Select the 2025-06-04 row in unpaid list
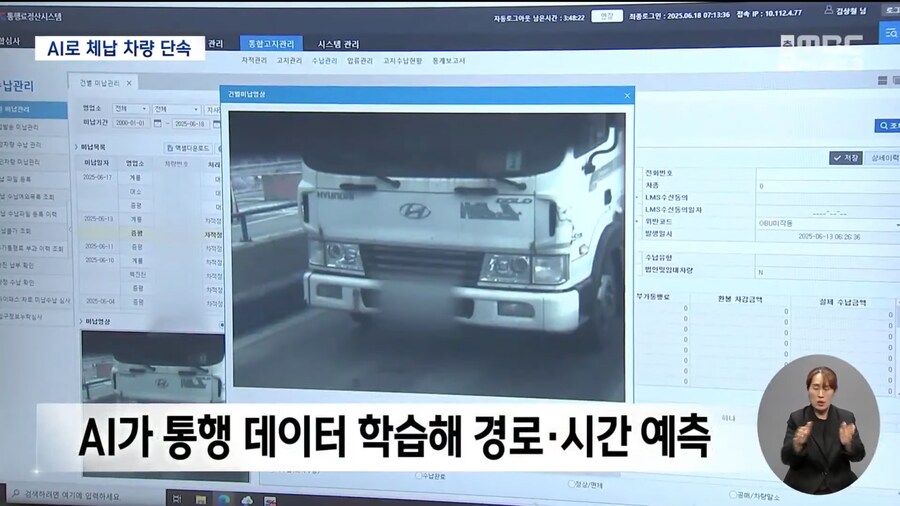Viewport: 900px width, 506px height. [x=151, y=301]
